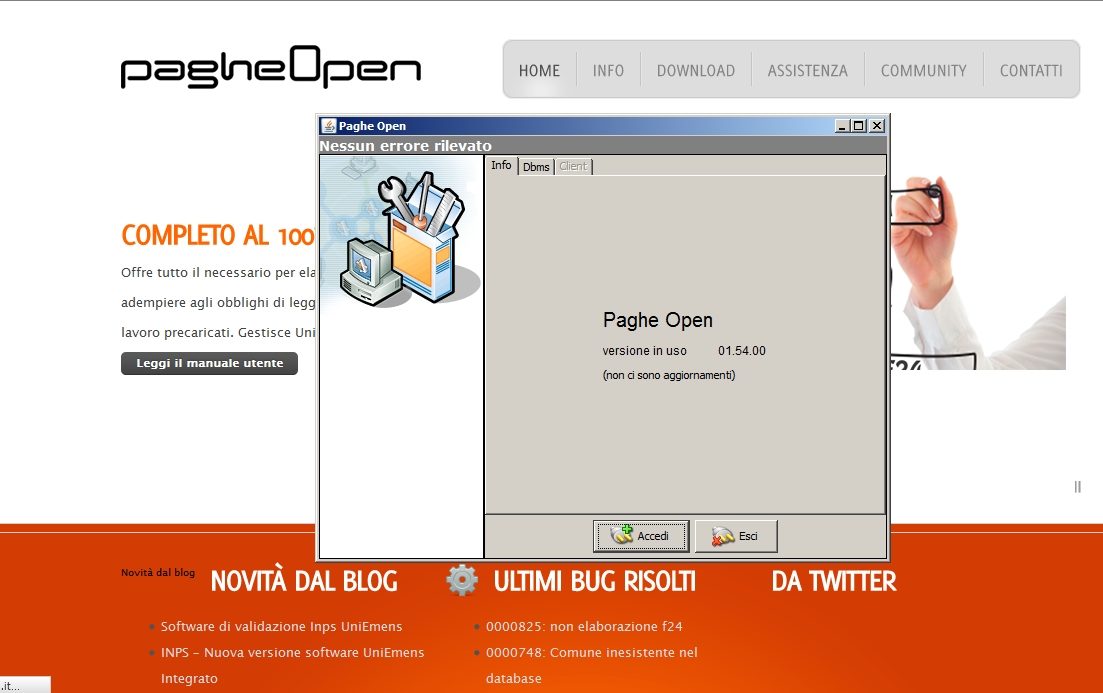Maximize the Paghe Open window
The width and height of the screenshot is (1103, 693).
click(859, 126)
